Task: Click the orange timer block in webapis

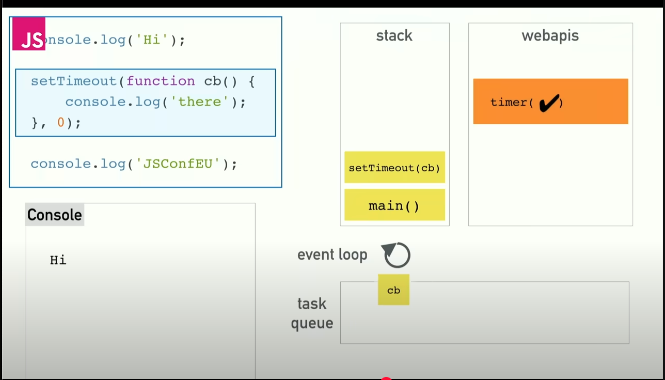Action: point(550,101)
